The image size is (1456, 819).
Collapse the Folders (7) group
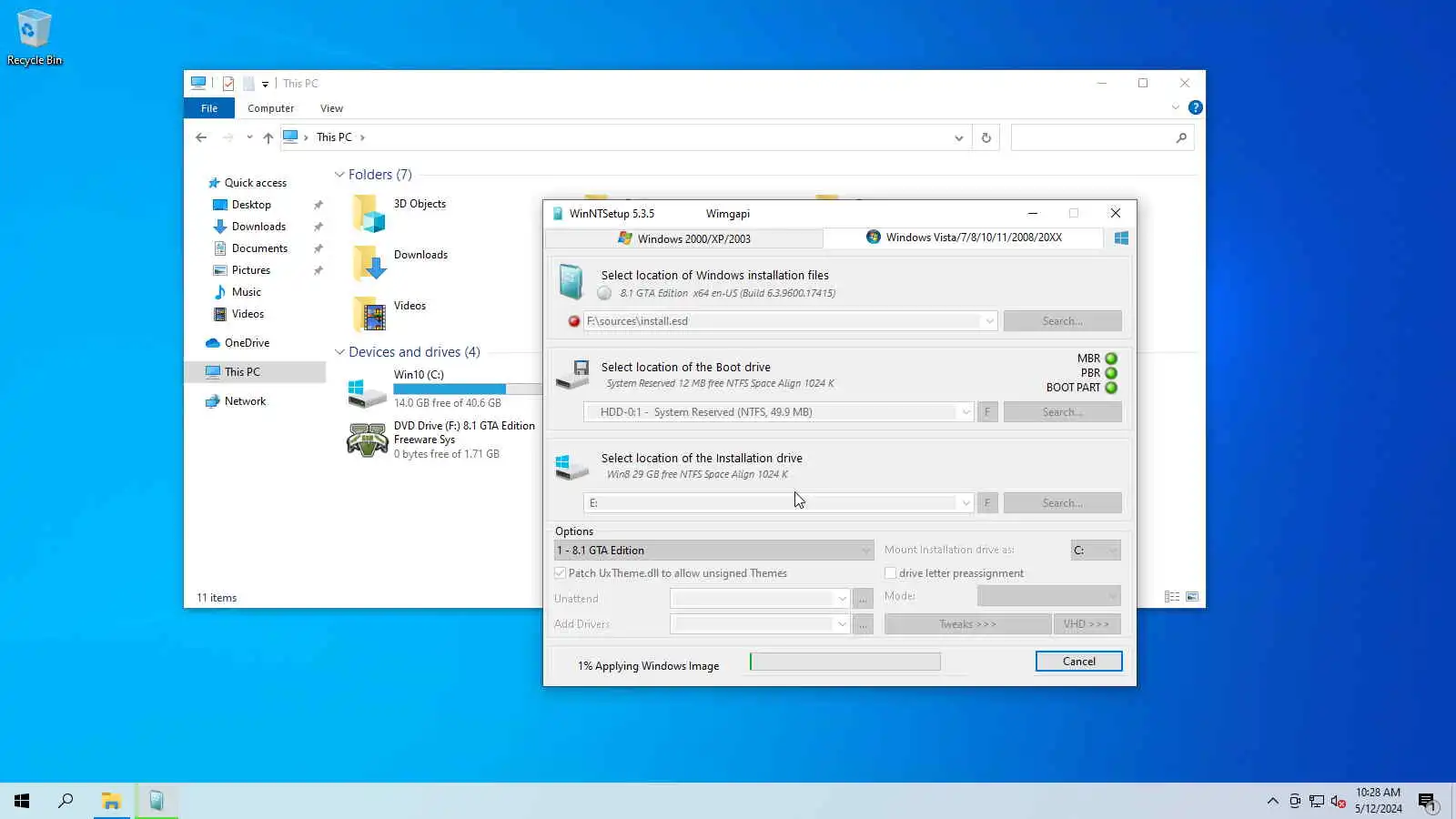339,175
